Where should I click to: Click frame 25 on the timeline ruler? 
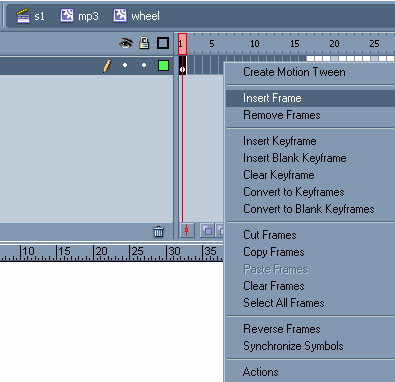(374, 44)
